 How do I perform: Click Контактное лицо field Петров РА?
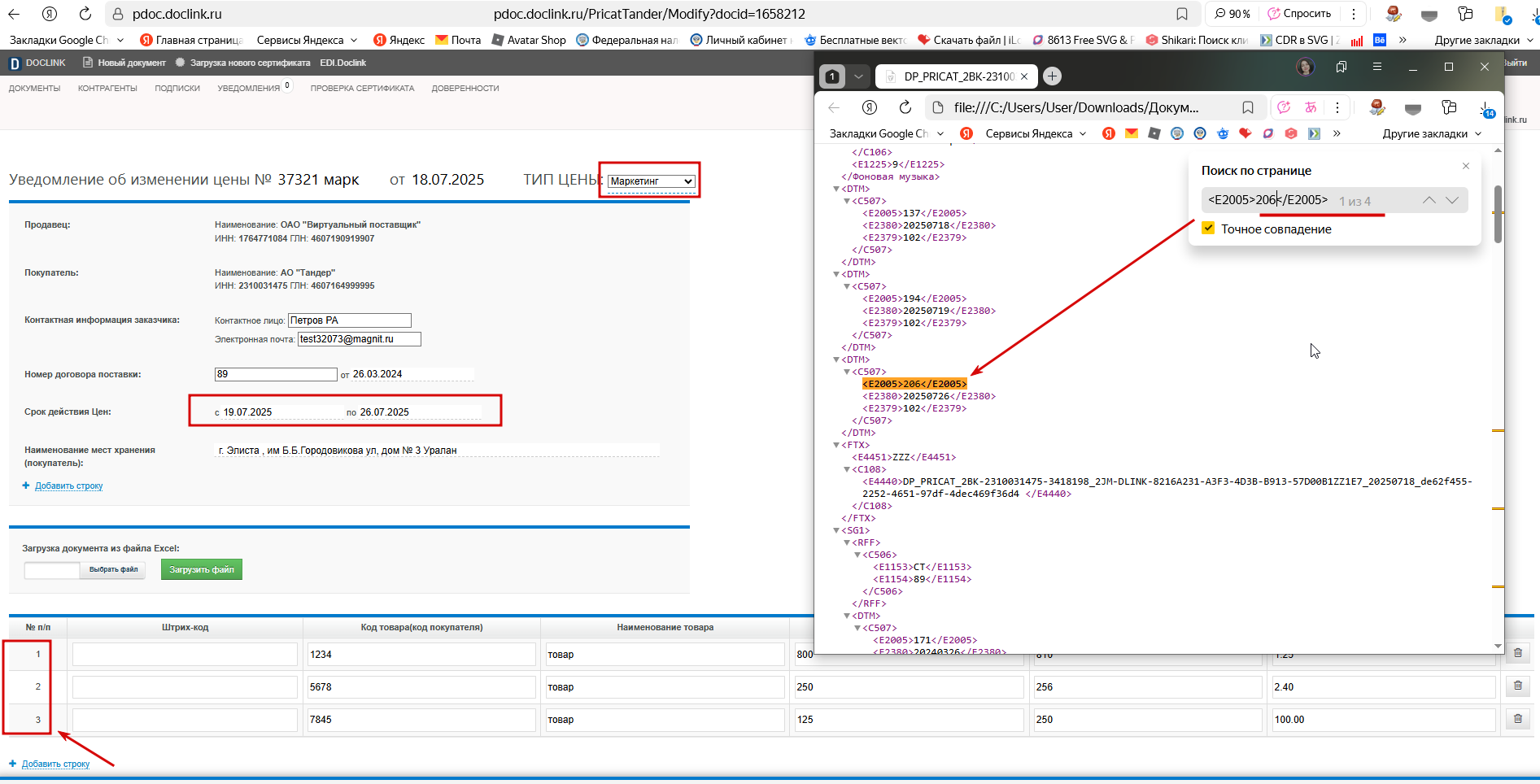[350, 320]
